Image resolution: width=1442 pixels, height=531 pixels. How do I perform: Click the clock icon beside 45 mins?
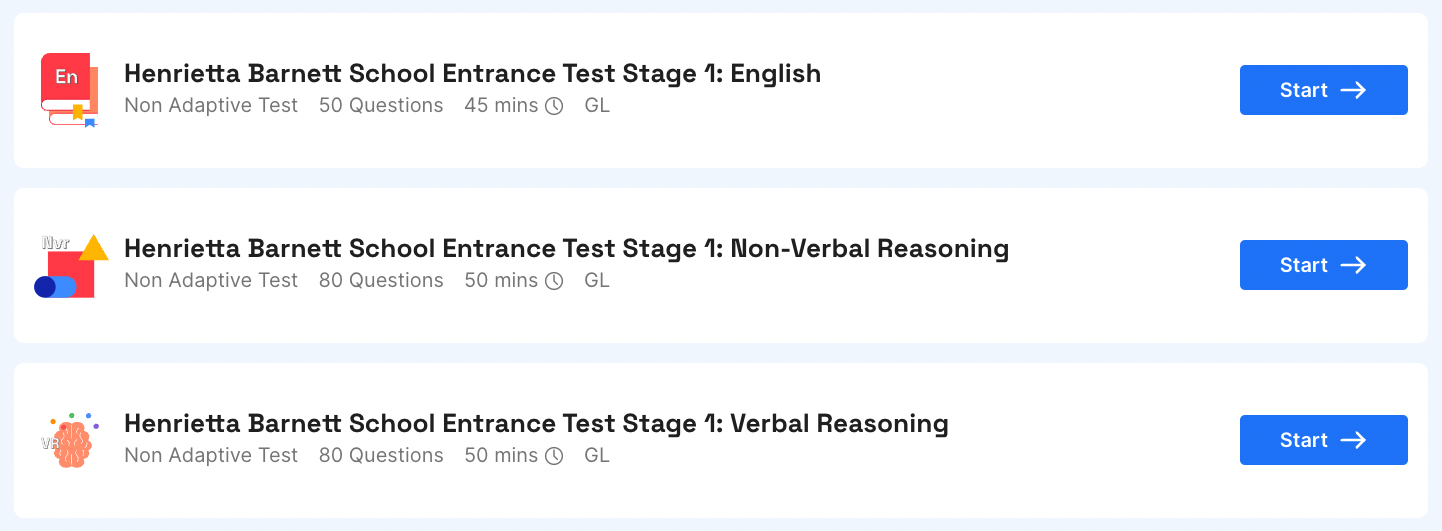pyautogui.click(x=554, y=106)
